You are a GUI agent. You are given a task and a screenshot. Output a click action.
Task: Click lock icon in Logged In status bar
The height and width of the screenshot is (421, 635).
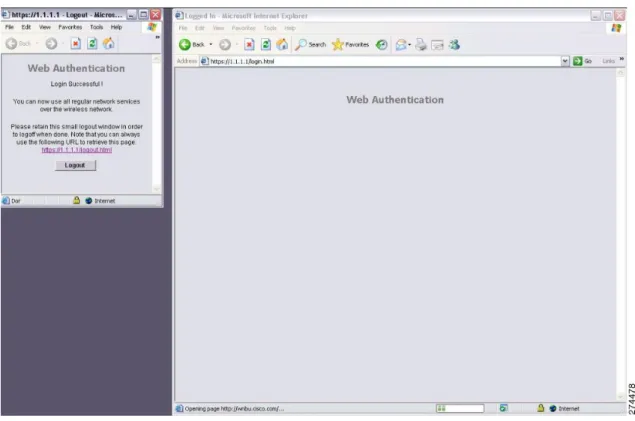point(541,408)
